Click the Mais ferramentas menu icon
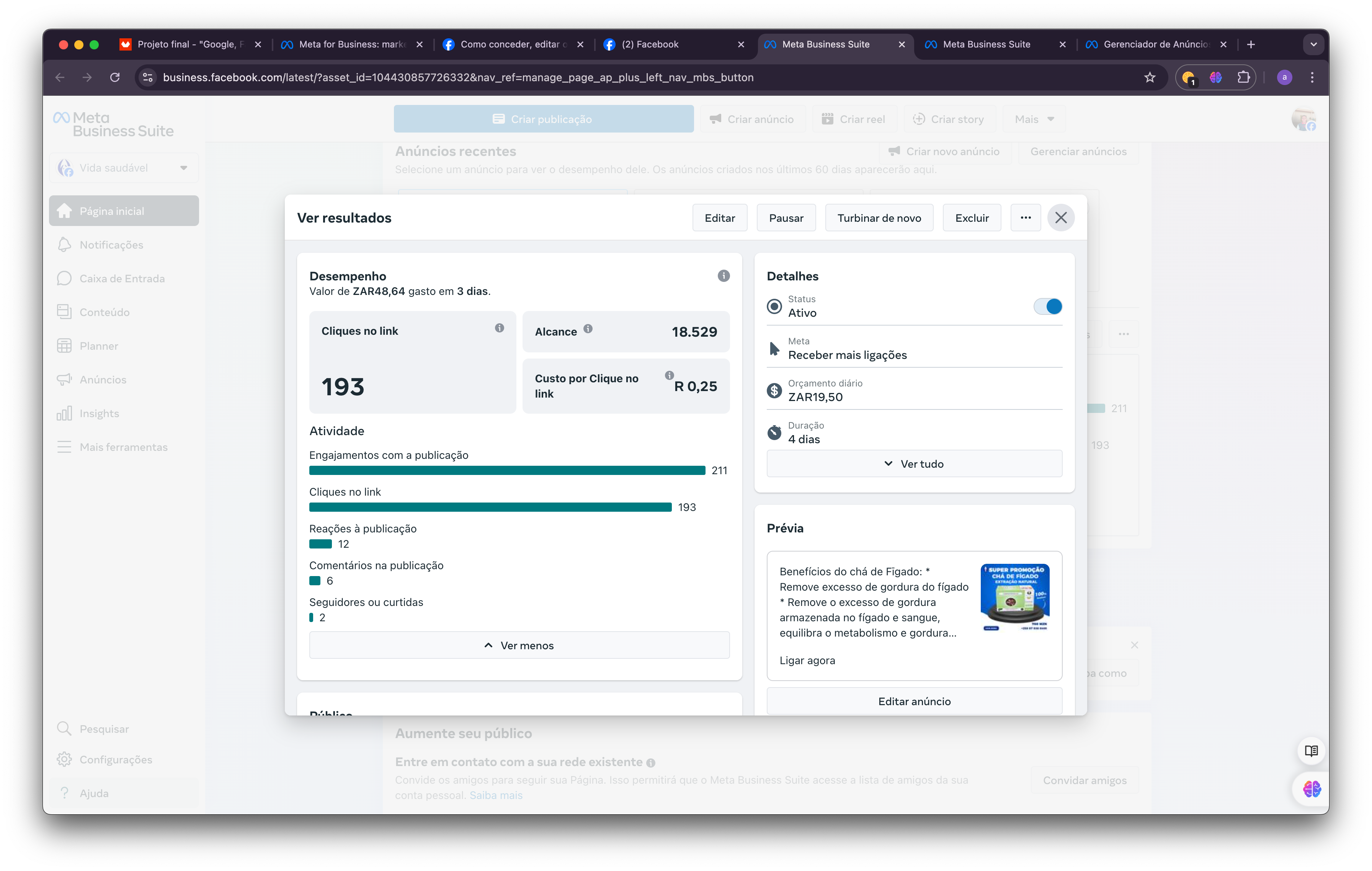 point(64,446)
